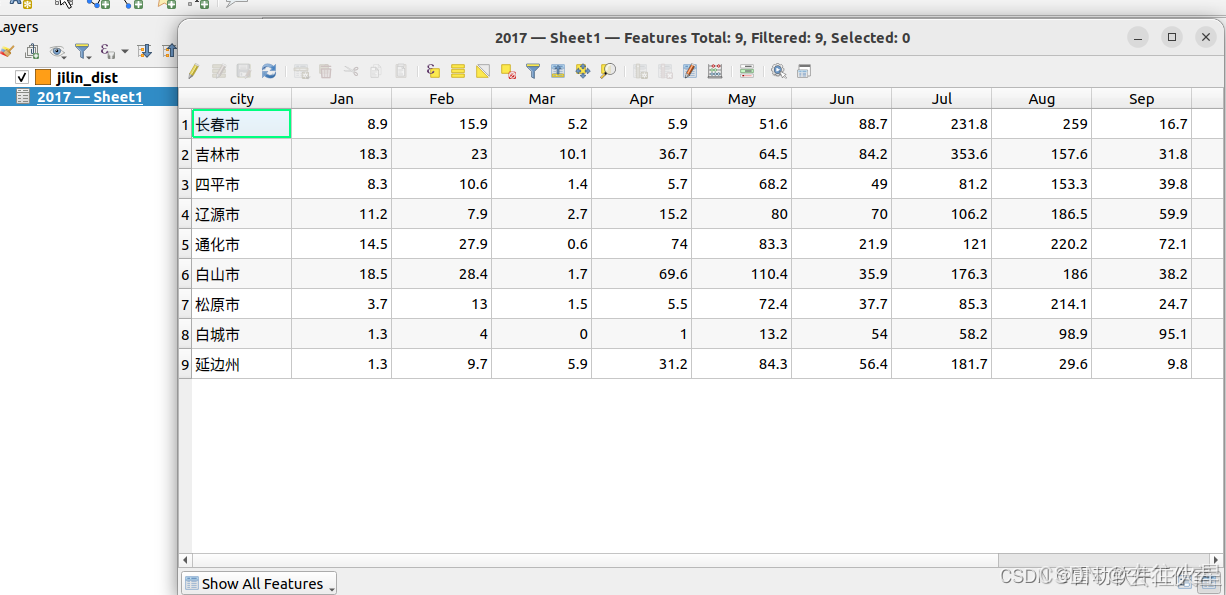Screen dimensions: 1226x595
Task: Open arrow beside filter-by-expression icon
Action: [x=125, y=51]
